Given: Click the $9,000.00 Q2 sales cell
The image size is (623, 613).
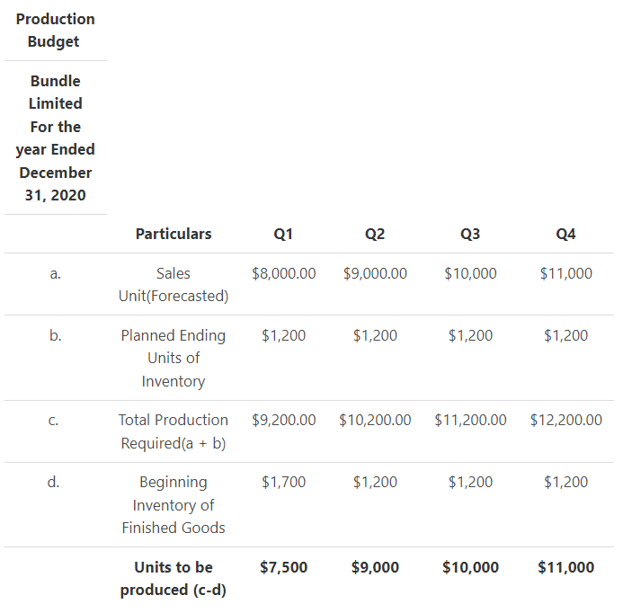Looking at the screenshot, I should coord(375,273).
